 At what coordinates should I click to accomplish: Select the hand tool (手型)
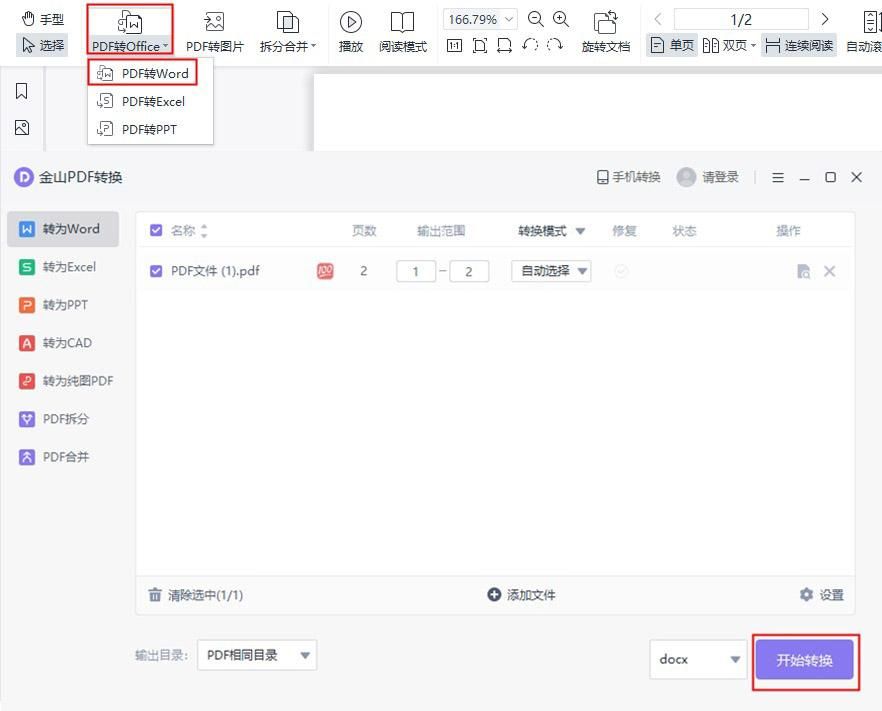(42, 20)
